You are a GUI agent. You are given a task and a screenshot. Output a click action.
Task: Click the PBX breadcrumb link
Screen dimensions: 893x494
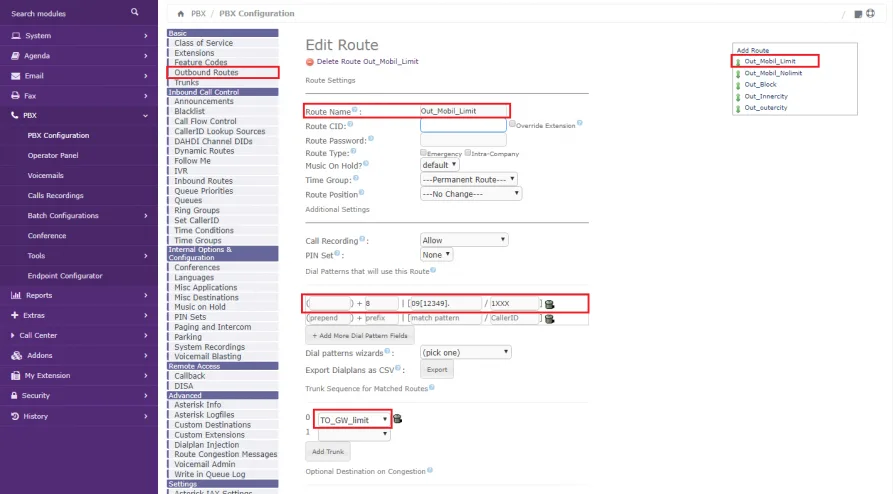[x=198, y=13]
